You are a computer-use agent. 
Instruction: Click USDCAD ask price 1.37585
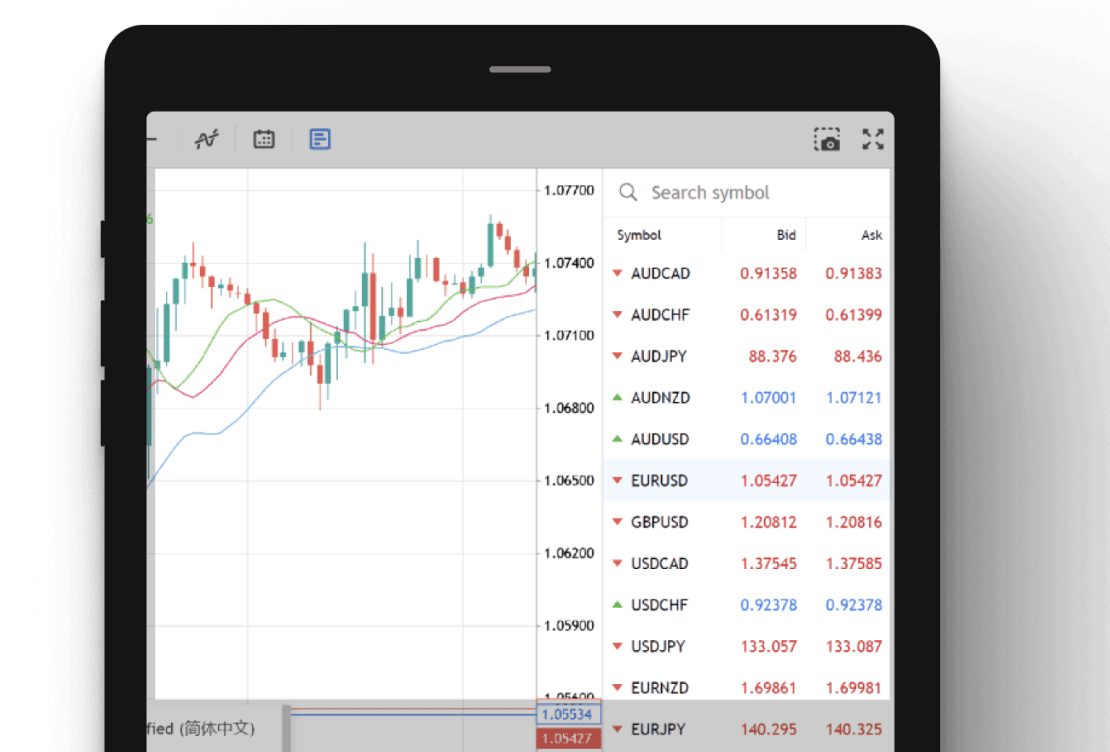click(x=854, y=564)
